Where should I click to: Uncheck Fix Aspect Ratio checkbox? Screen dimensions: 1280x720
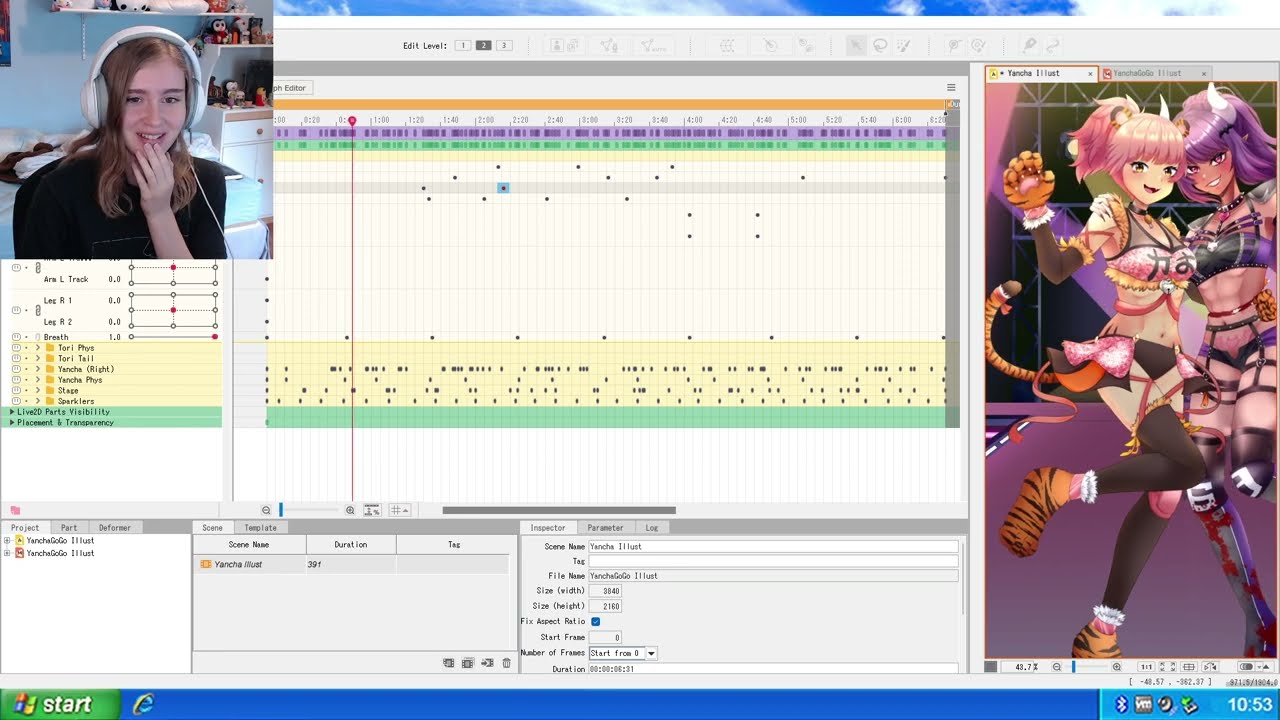595,621
